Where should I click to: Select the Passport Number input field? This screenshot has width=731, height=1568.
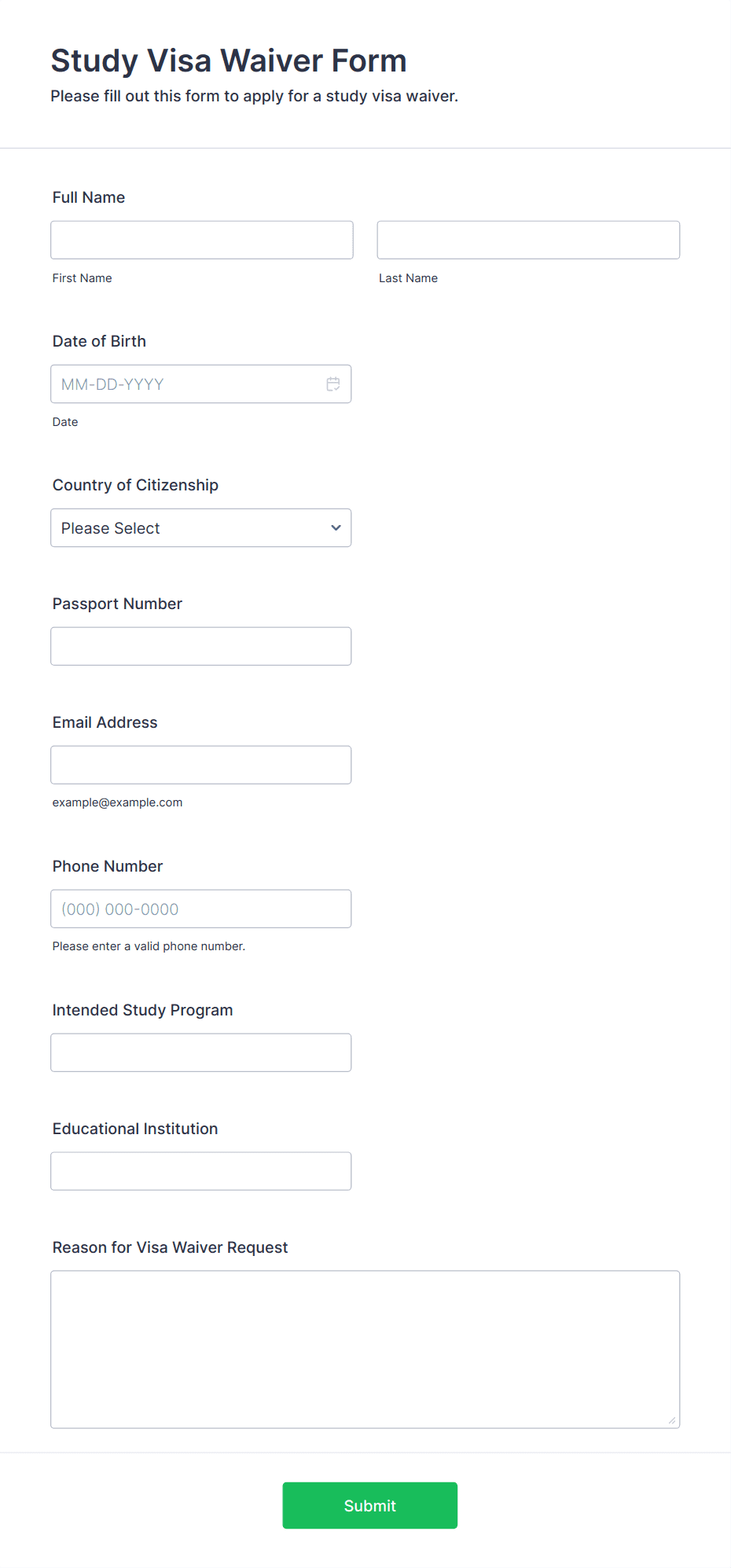coord(200,647)
